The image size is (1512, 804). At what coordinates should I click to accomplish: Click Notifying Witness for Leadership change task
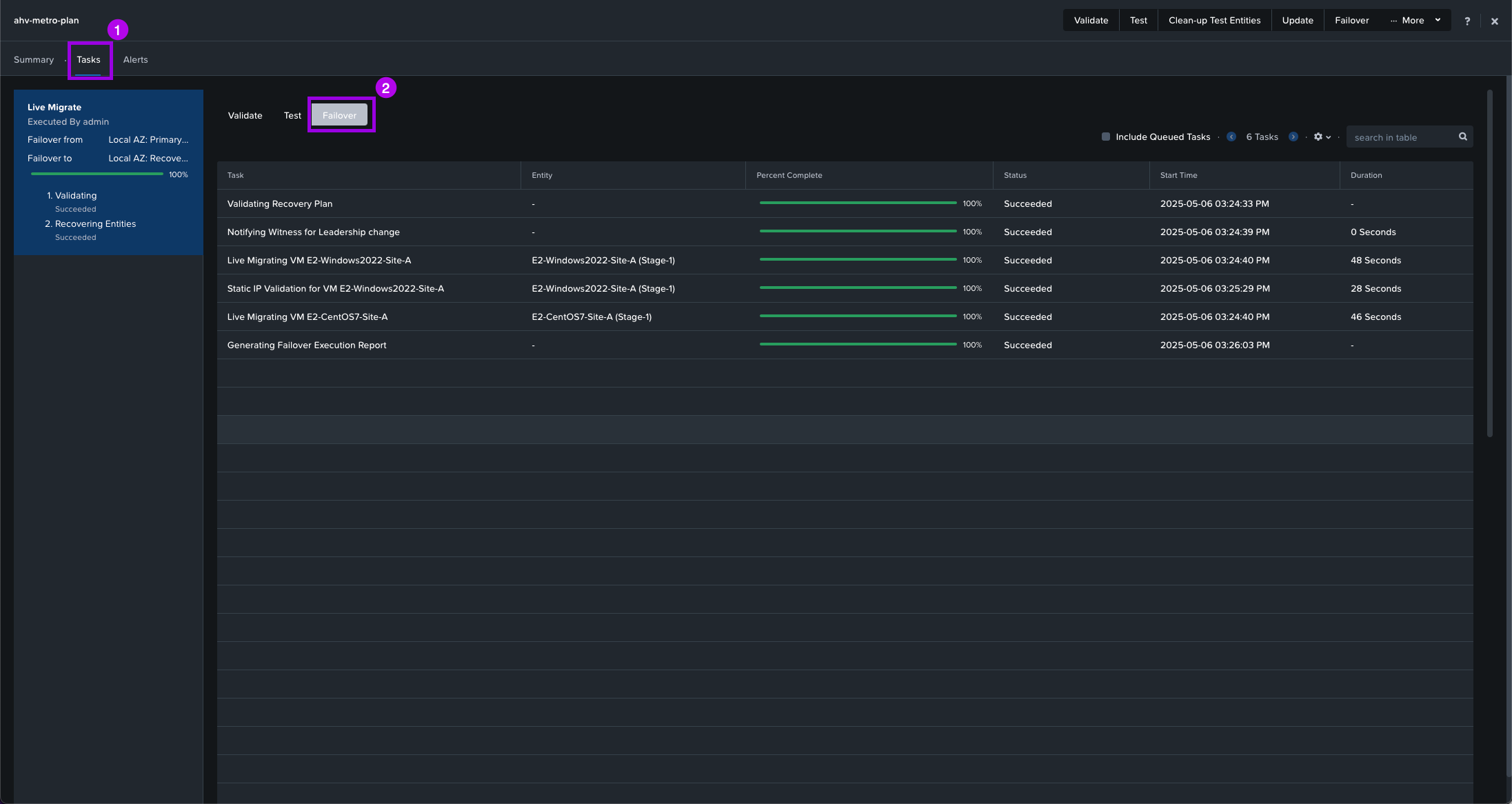pos(314,232)
